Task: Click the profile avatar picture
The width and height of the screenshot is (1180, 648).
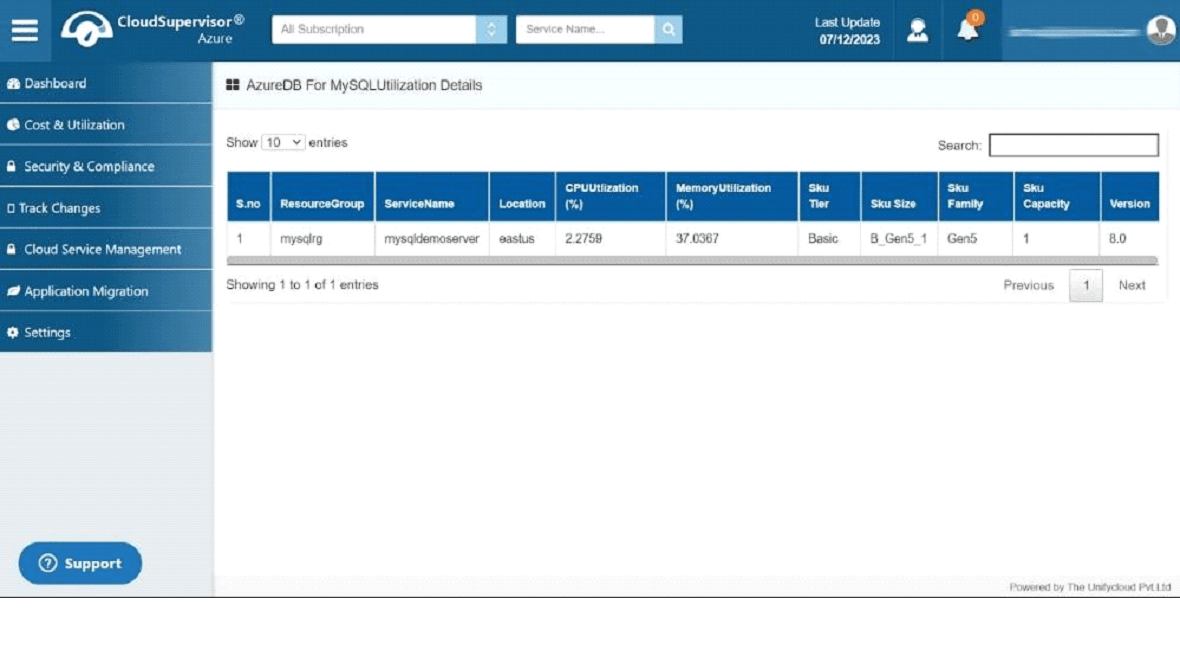Action: click(1161, 30)
